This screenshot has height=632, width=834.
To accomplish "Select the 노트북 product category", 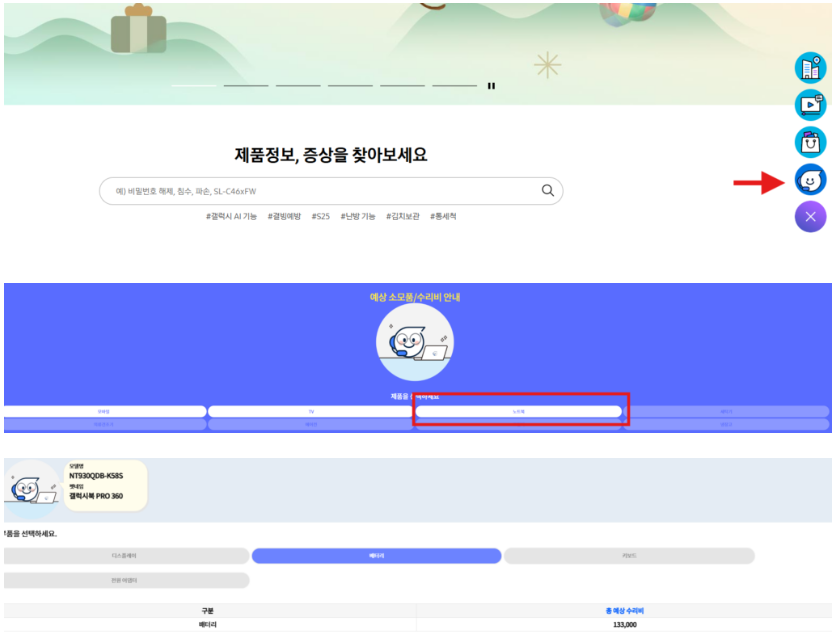I will (518, 411).
